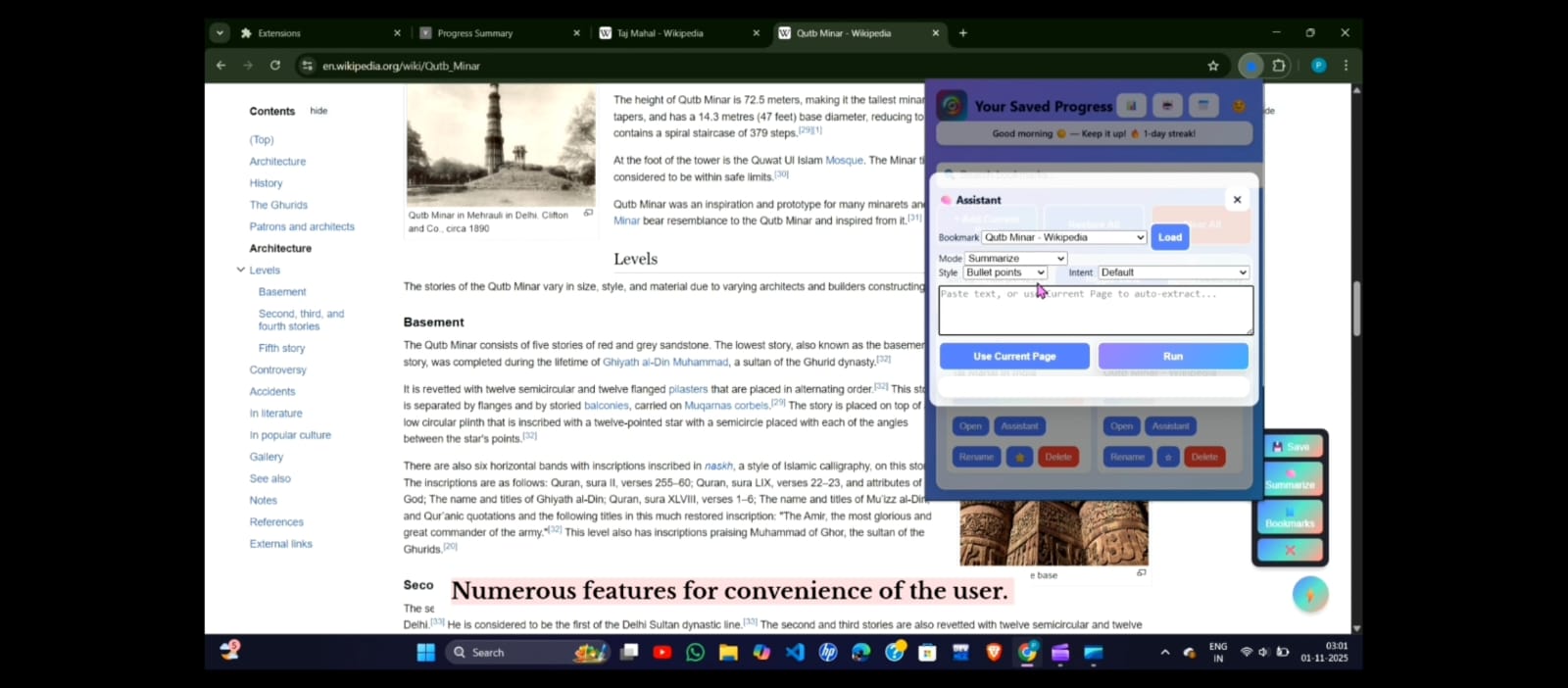Viewport: 1568px width, 688px height.
Task: Open the Chrome profile avatar
Action: tap(1318, 66)
